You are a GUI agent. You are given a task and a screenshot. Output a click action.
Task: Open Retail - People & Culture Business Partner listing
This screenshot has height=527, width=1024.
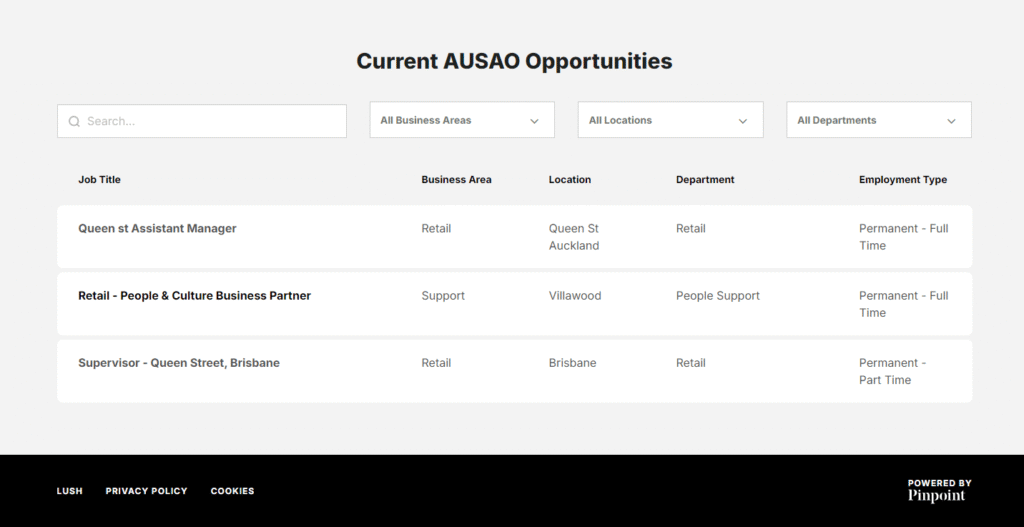[x=194, y=296]
